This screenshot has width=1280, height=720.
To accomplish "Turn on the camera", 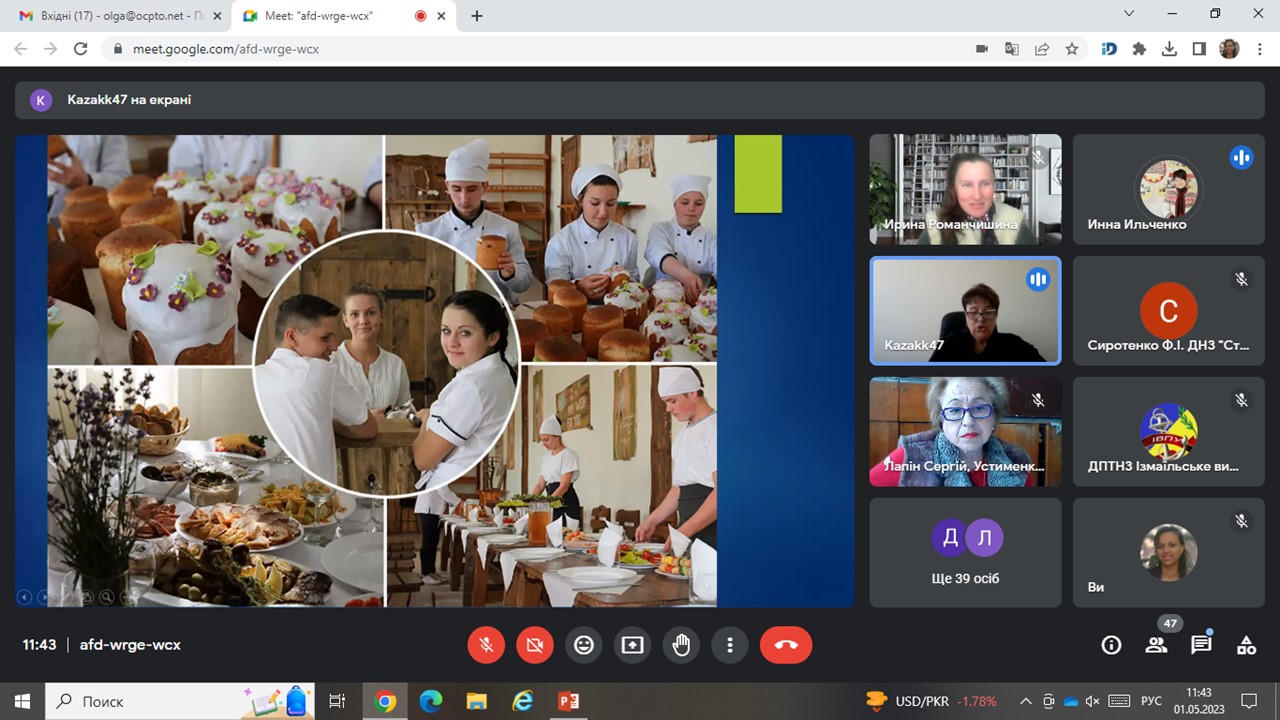I will click(x=535, y=645).
